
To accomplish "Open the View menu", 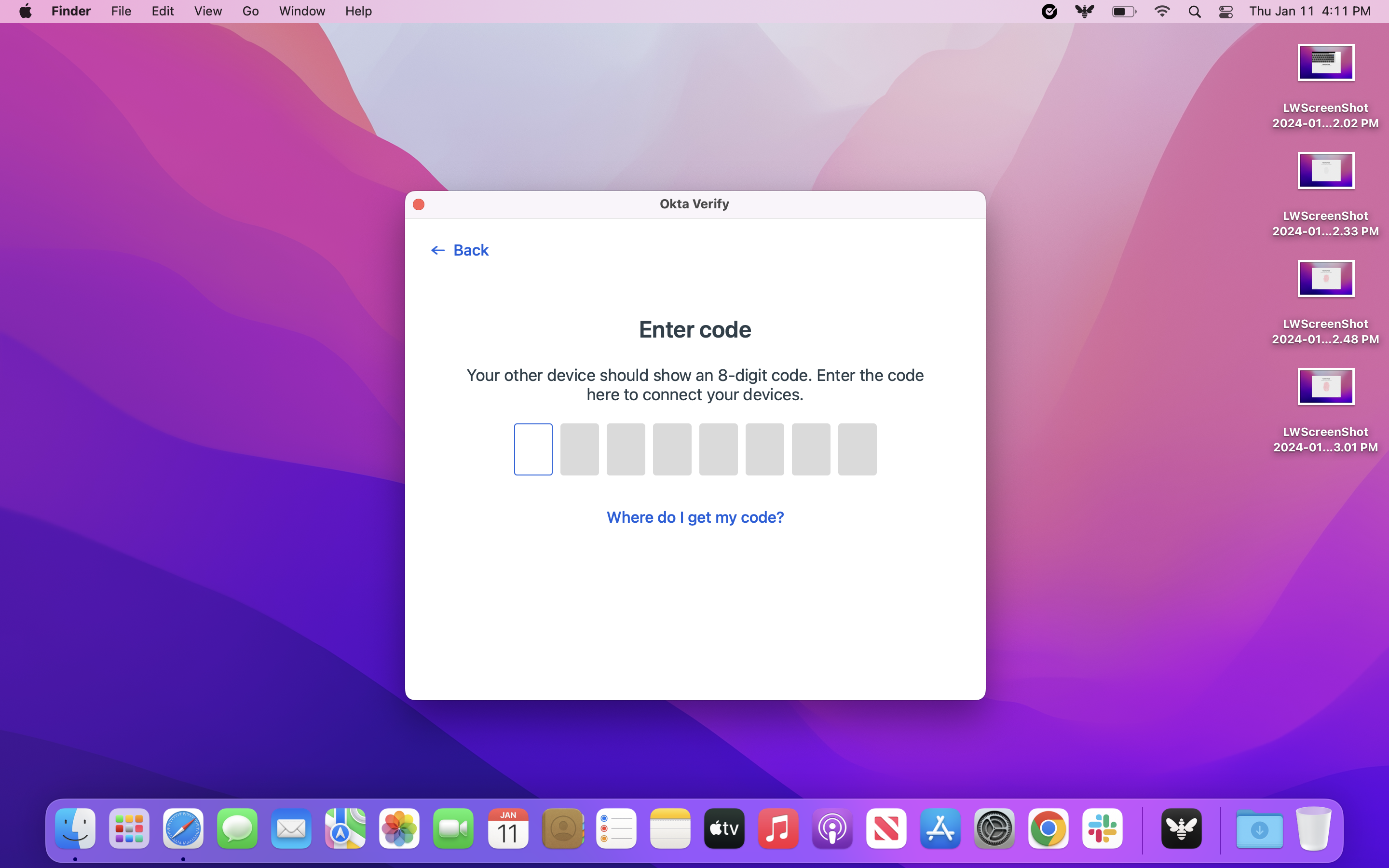I will (208, 11).
